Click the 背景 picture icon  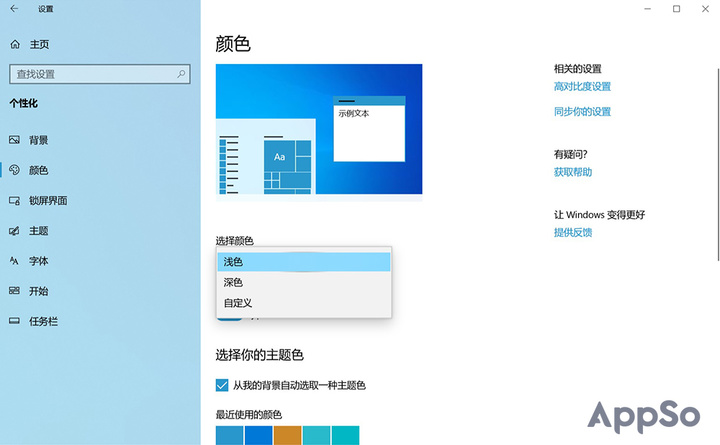(14, 140)
